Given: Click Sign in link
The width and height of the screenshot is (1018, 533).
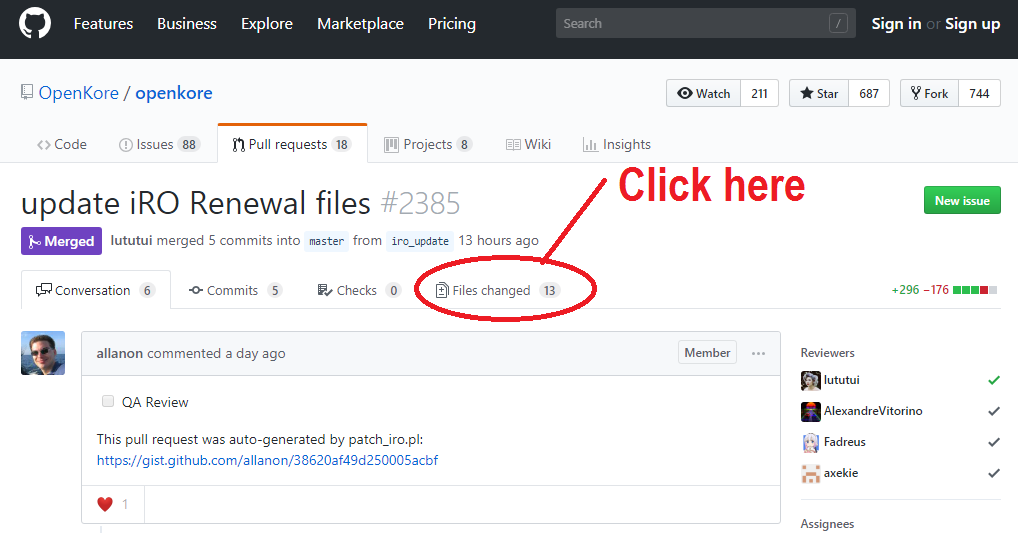Looking at the screenshot, I should coord(896,24).
